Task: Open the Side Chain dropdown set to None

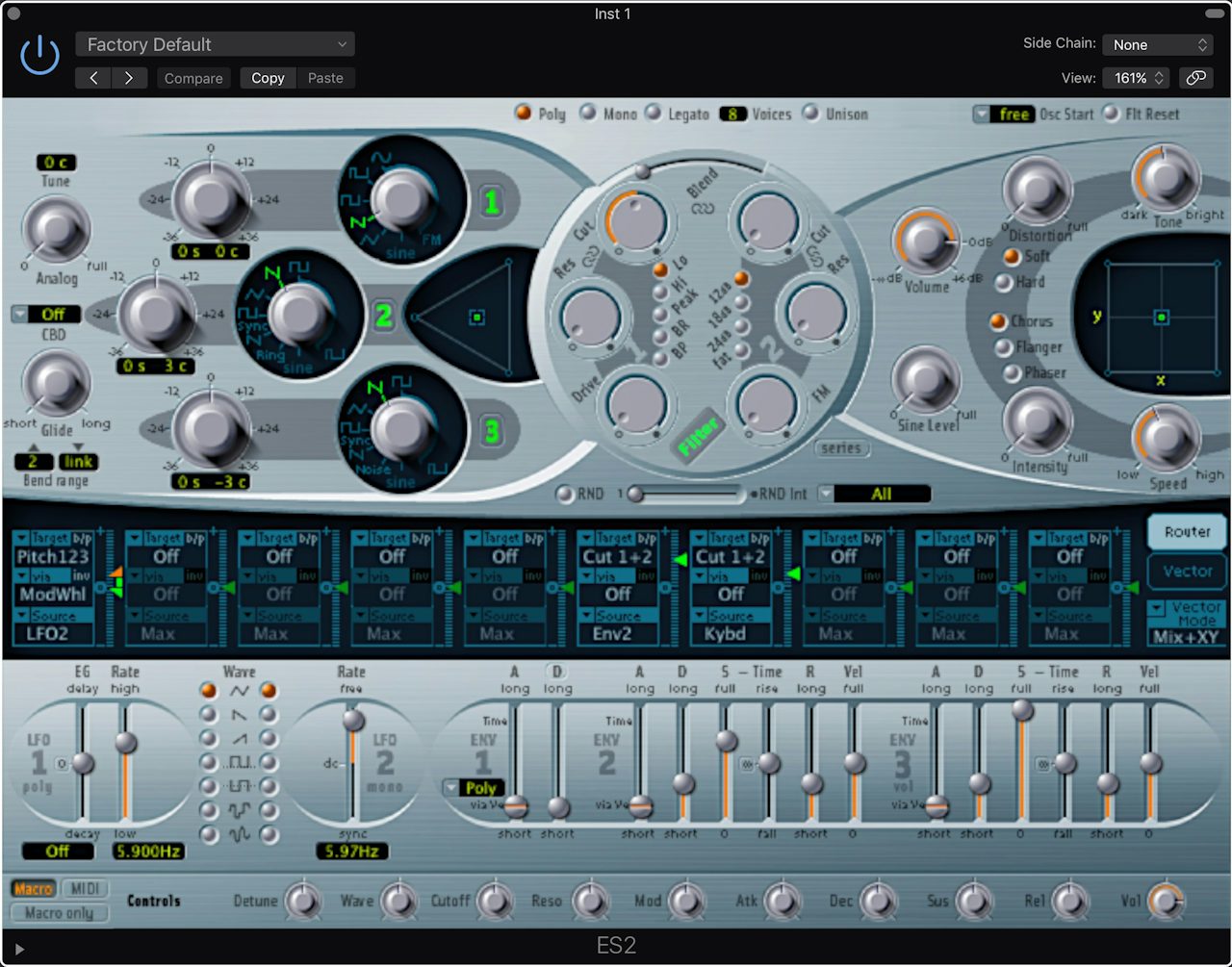Action: coord(1158,44)
